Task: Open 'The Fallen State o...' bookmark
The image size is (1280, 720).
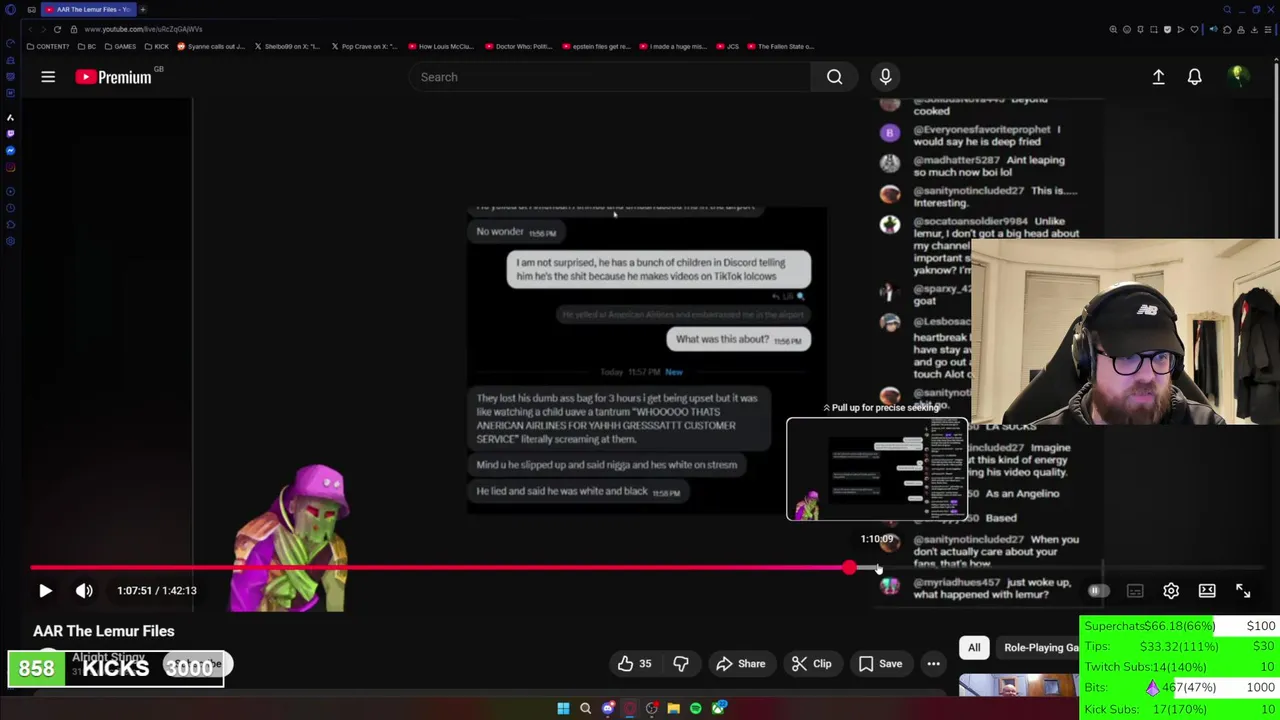Action: (x=780, y=46)
